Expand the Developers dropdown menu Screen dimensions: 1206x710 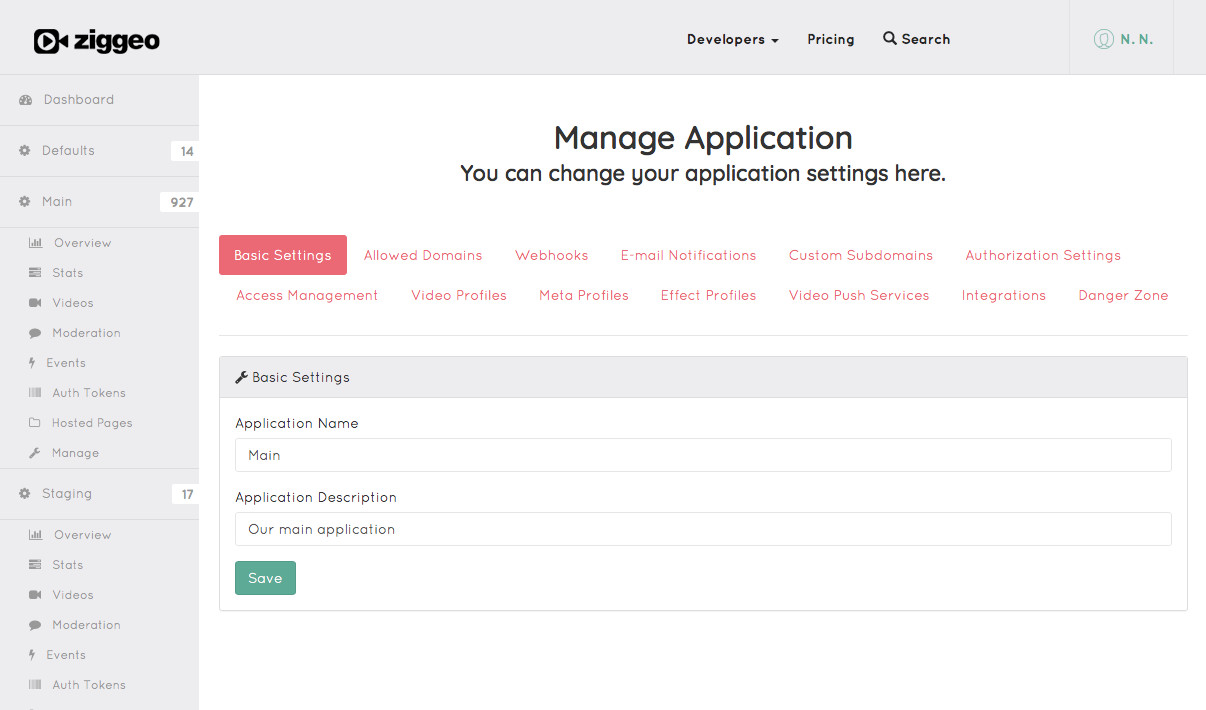click(732, 39)
